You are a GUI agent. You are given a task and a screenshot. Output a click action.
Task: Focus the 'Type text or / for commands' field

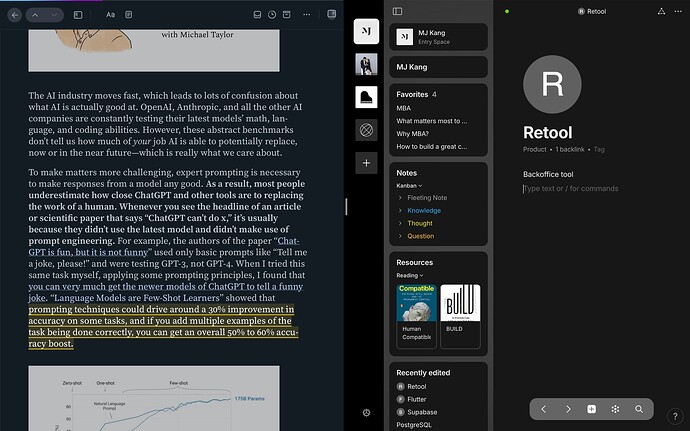tap(571, 188)
